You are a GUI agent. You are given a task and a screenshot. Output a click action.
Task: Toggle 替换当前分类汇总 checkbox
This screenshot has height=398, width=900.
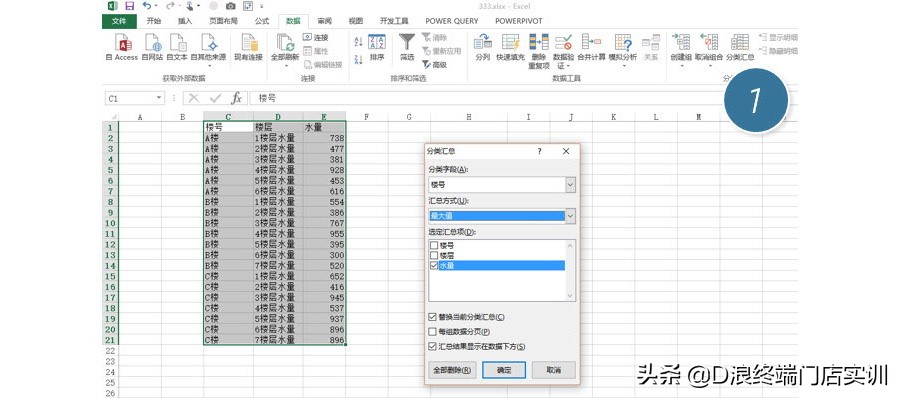click(x=432, y=317)
